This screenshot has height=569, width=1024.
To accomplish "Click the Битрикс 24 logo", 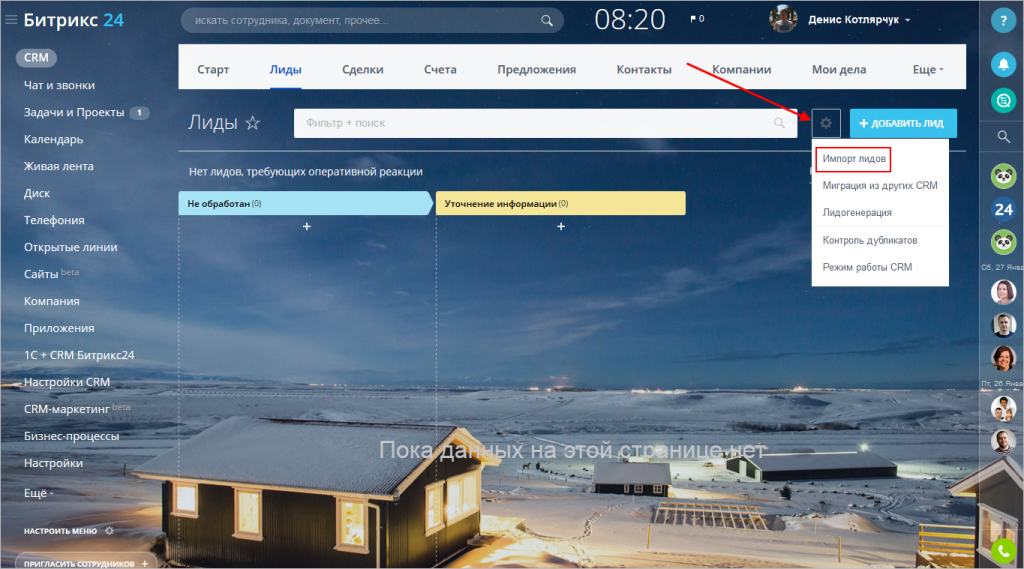I will [x=74, y=20].
